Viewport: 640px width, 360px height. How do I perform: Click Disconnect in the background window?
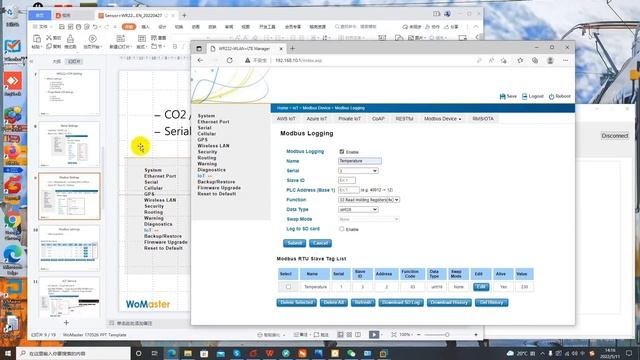(615, 136)
